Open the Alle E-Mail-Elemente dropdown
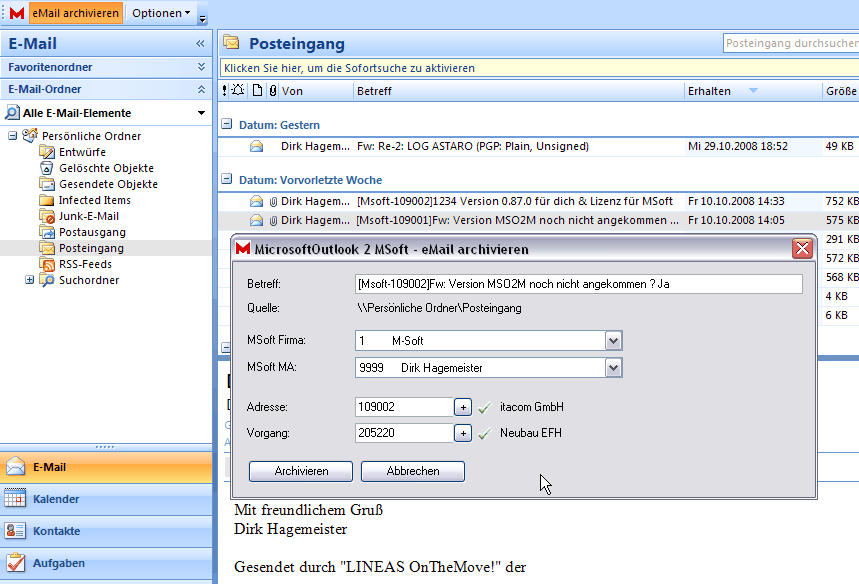 [202, 113]
